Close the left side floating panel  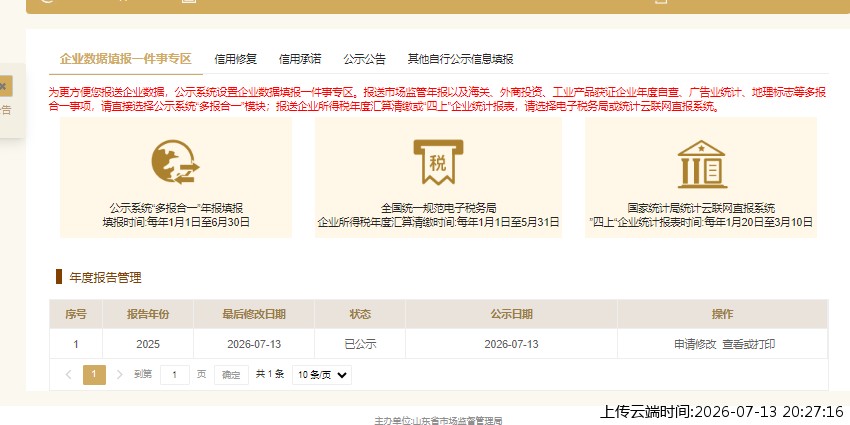tap(3, 86)
